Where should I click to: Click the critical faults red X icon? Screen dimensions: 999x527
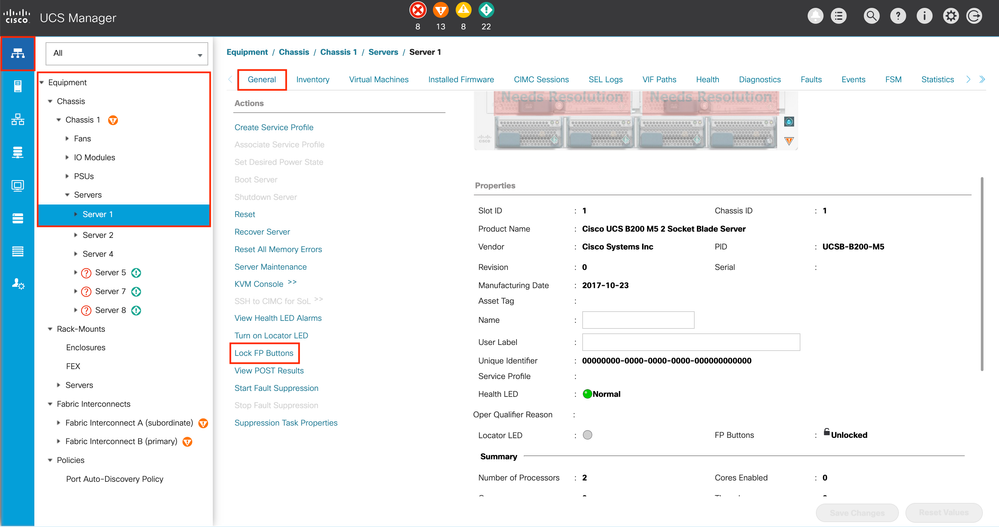(418, 10)
